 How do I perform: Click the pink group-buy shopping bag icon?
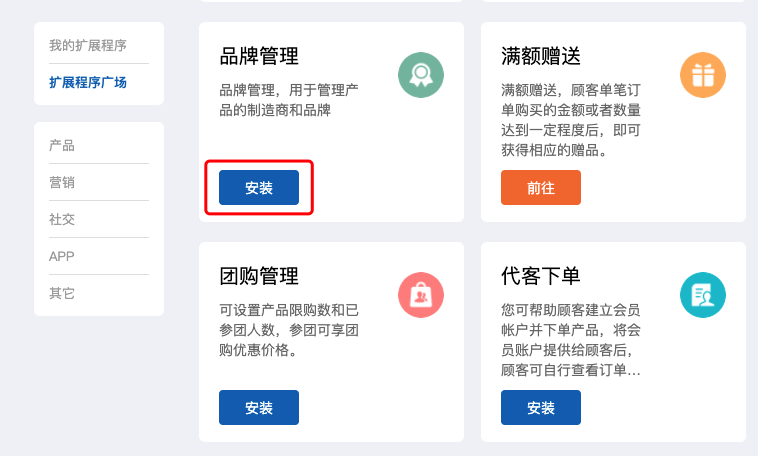[x=421, y=295]
